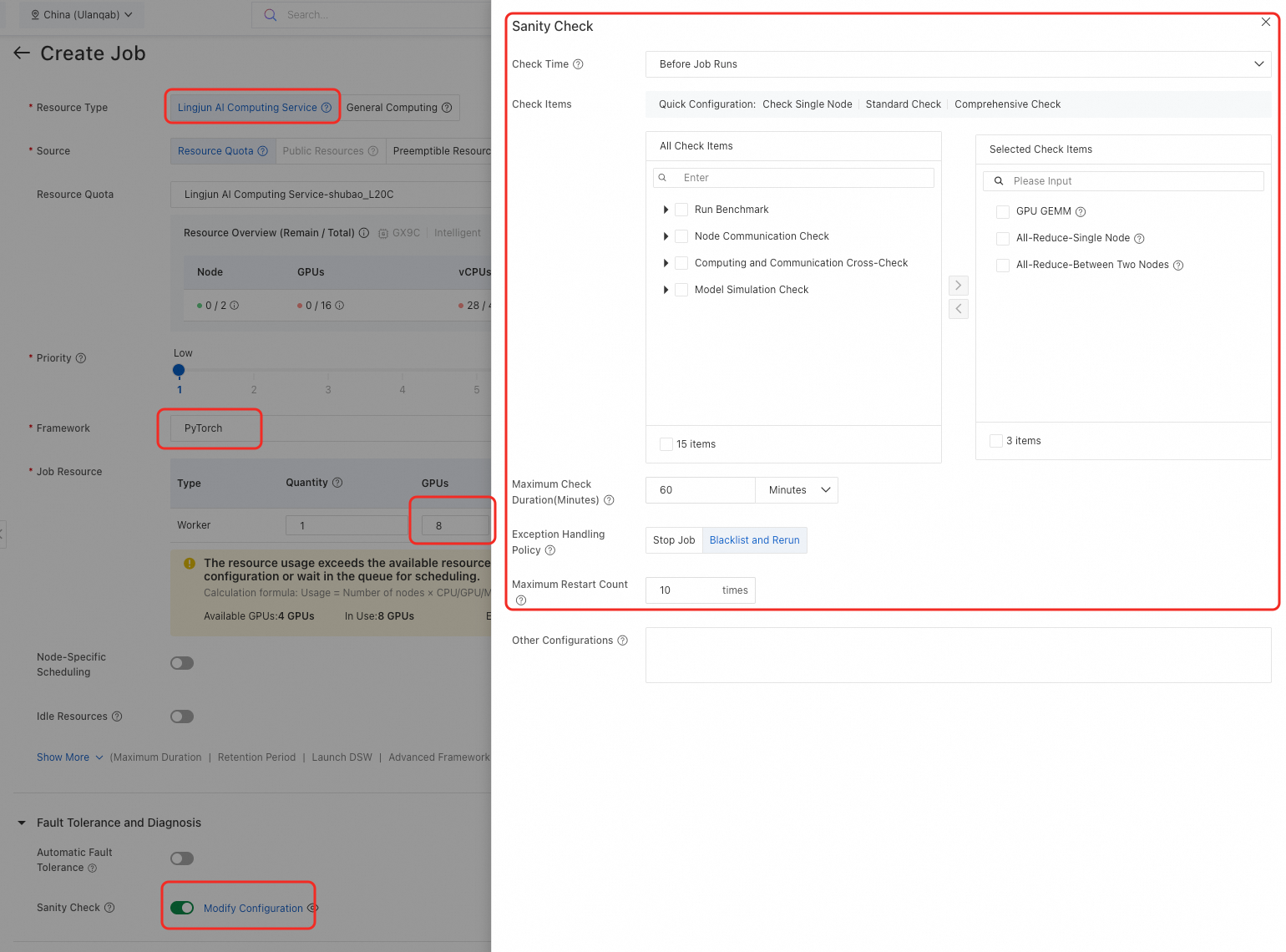Toggle the Idle Resources switch
This screenshot has height=952, width=1286.
[182, 717]
